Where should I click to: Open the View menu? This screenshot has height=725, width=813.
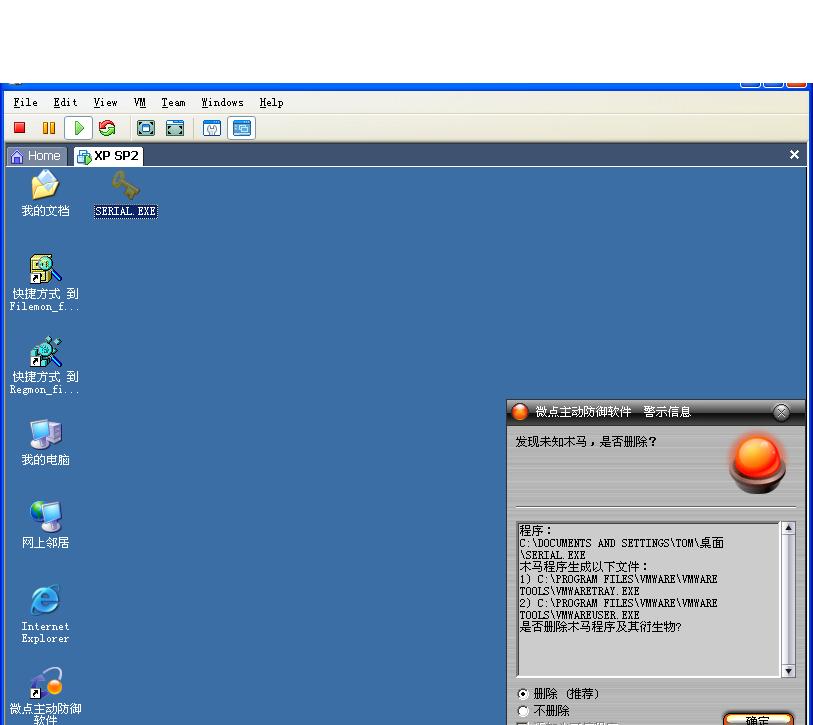[x=105, y=103]
